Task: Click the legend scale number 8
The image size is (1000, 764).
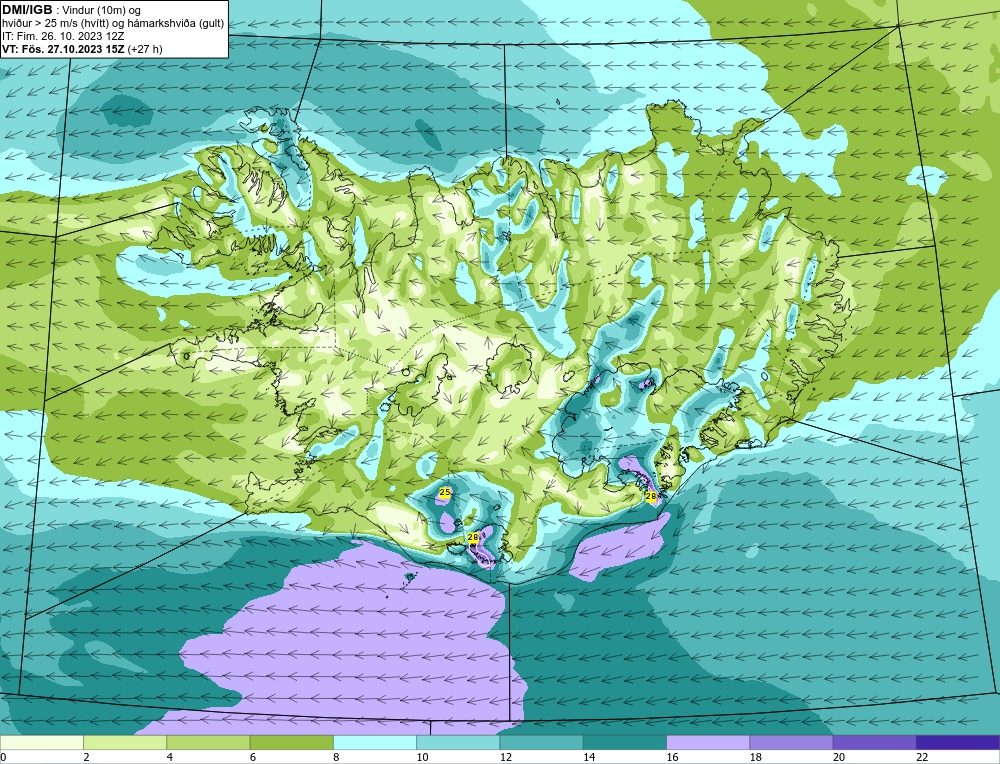Action: click(336, 757)
